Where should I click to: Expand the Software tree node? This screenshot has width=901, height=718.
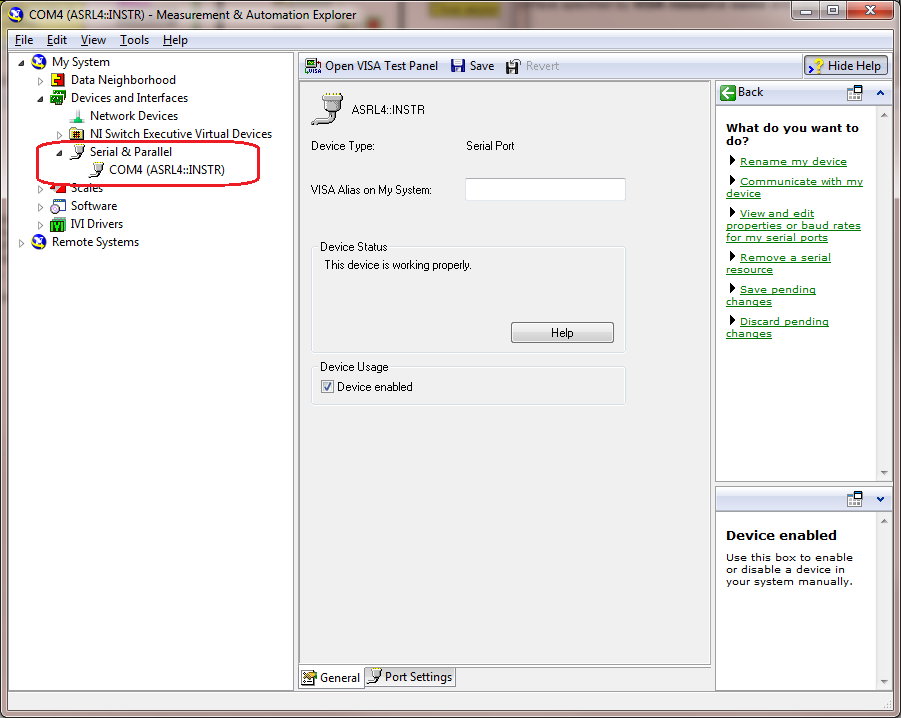40,207
